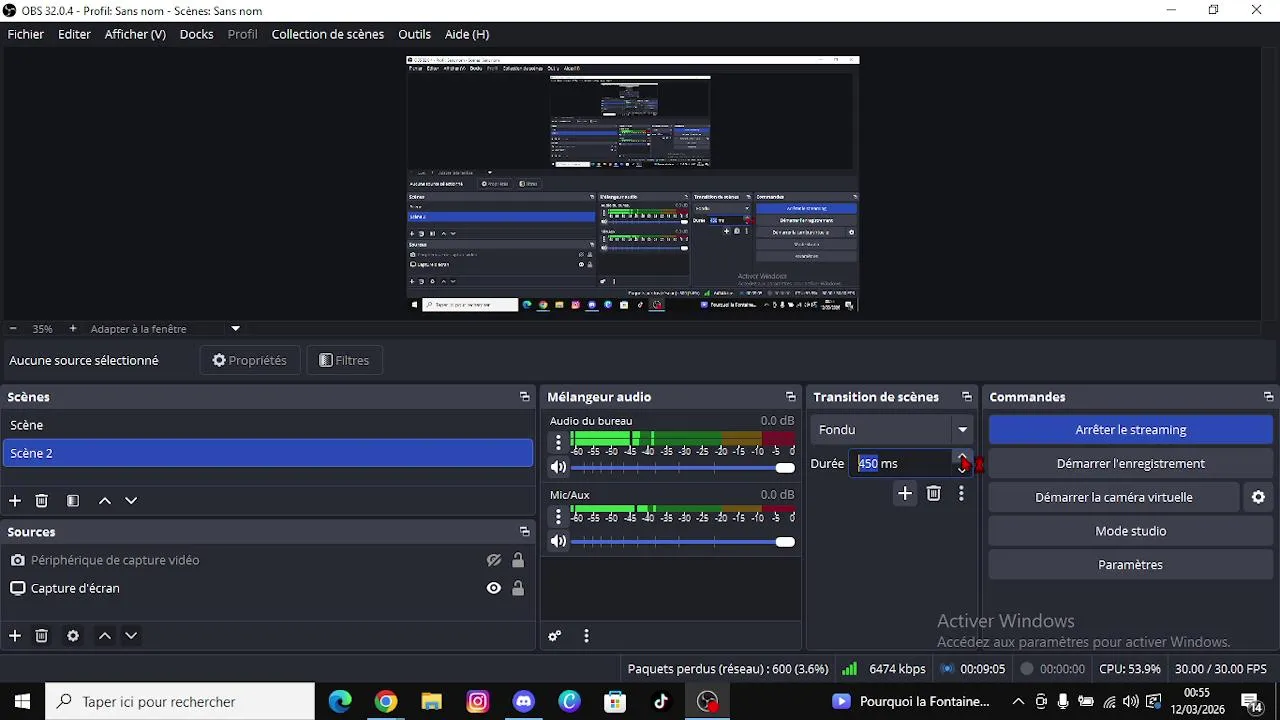Open transition properties three dots
Image resolution: width=1280 pixels, height=720 pixels.
[961, 493]
